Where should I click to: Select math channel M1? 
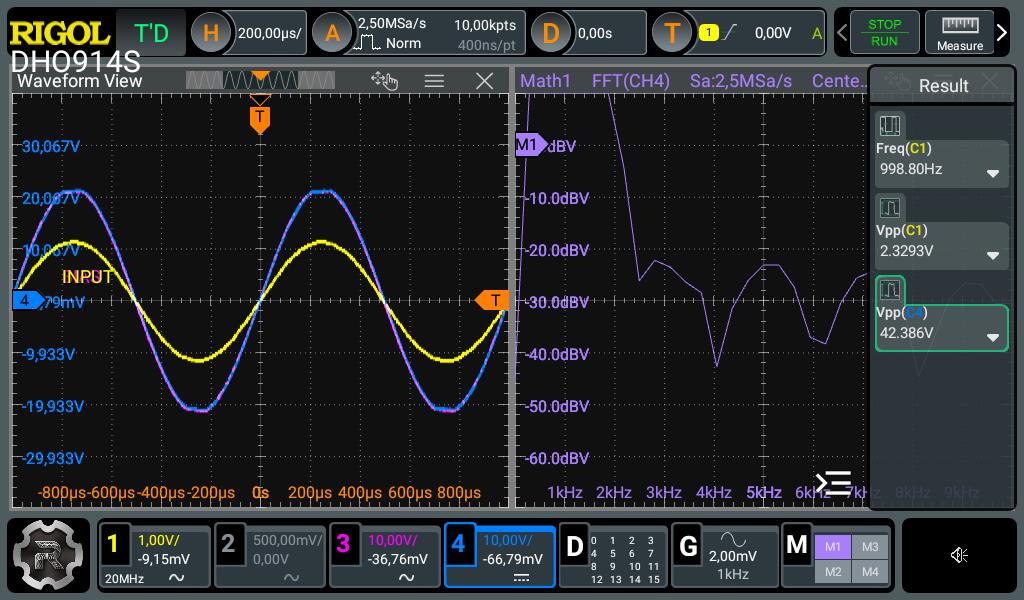pos(833,546)
